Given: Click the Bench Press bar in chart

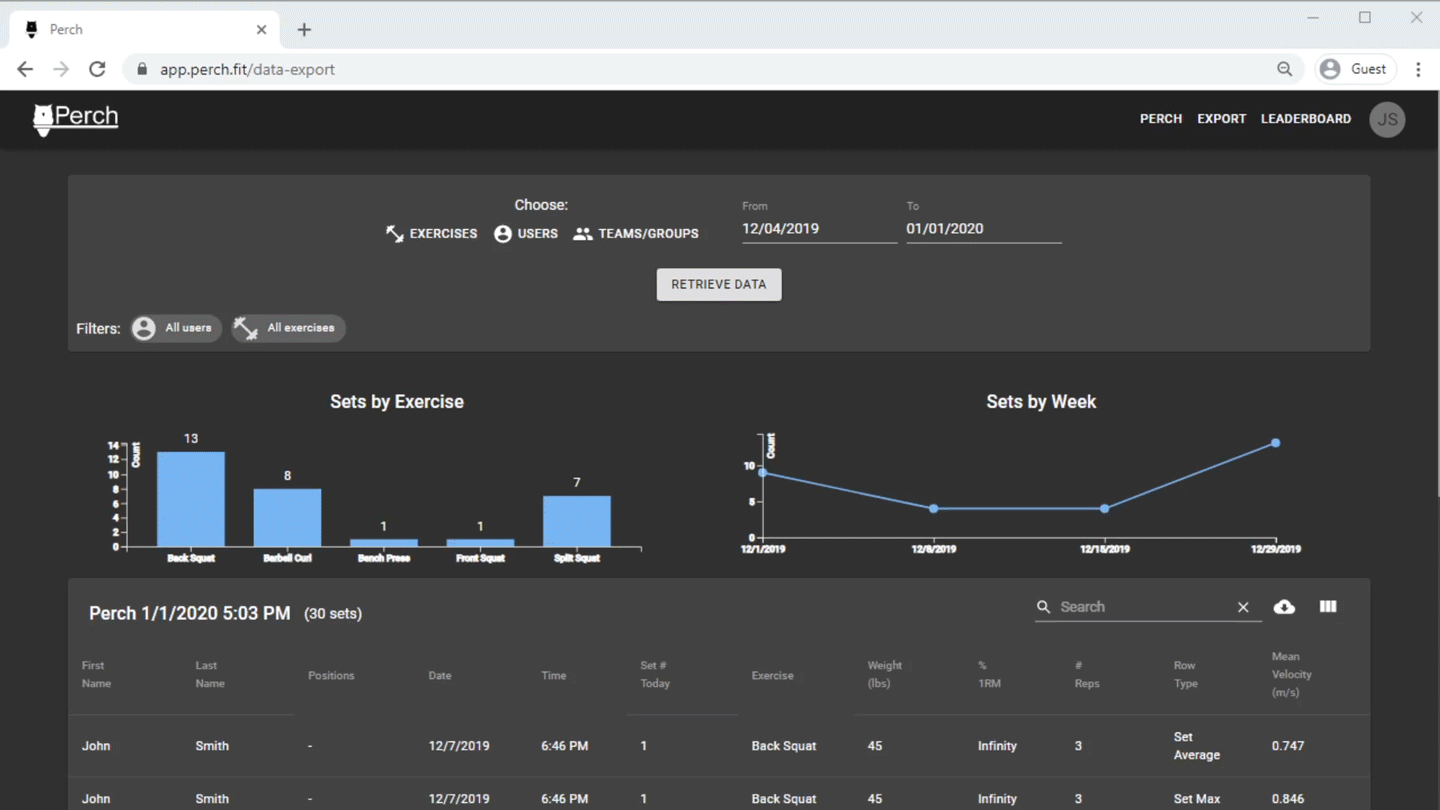Looking at the screenshot, I should (x=384, y=543).
